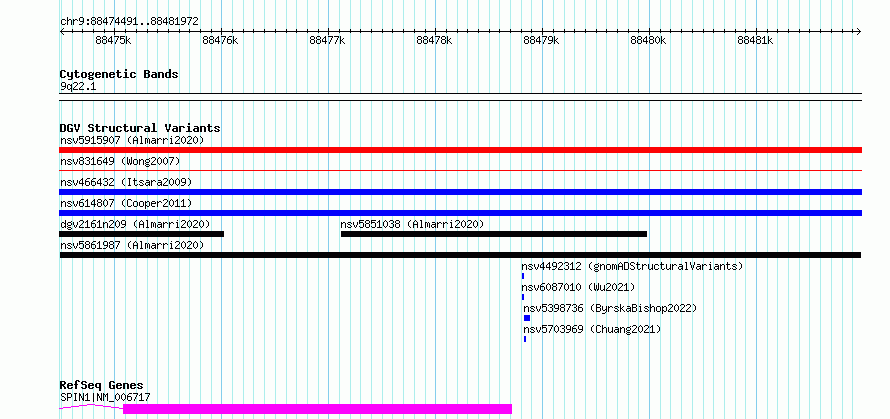The width and height of the screenshot is (890, 419).
Task: Open variant label nsv5851038 (Almarri2020)
Action: coord(412,224)
